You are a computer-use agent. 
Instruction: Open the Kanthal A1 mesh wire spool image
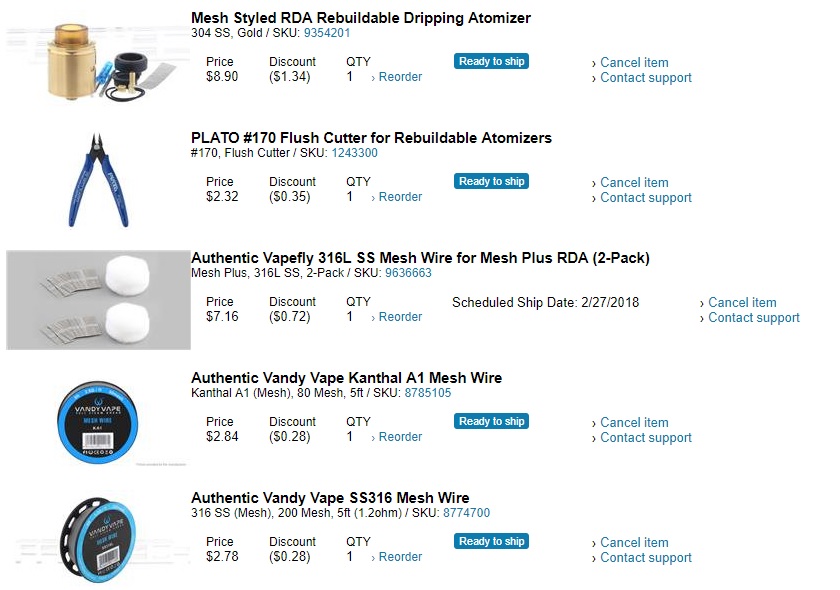click(98, 420)
